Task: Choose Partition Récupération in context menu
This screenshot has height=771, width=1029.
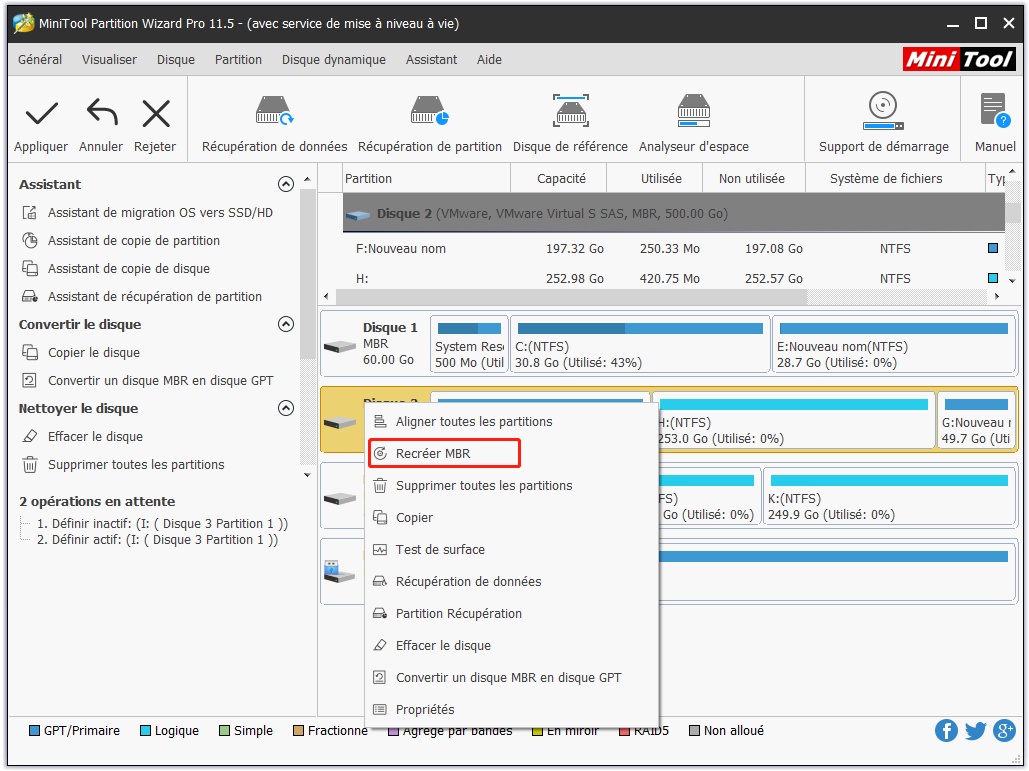Action: point(512,614)
